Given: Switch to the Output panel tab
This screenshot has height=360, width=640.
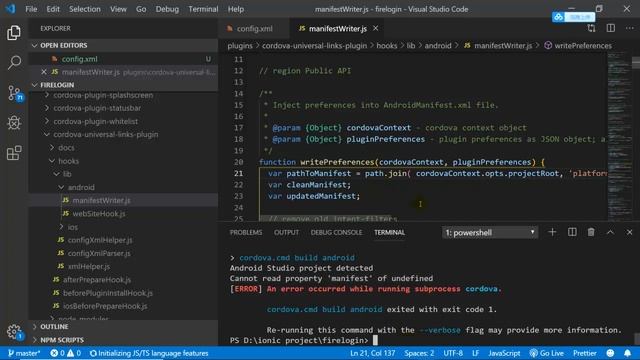Looking at the screenshot, I should pos(286,232).
